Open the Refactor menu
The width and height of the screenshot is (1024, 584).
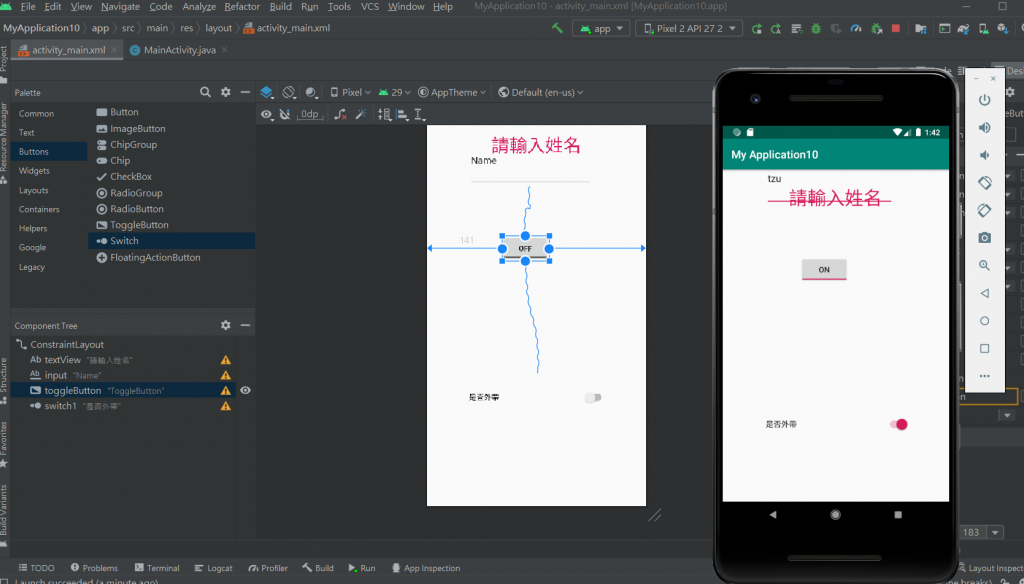click(x=242, y=7)
